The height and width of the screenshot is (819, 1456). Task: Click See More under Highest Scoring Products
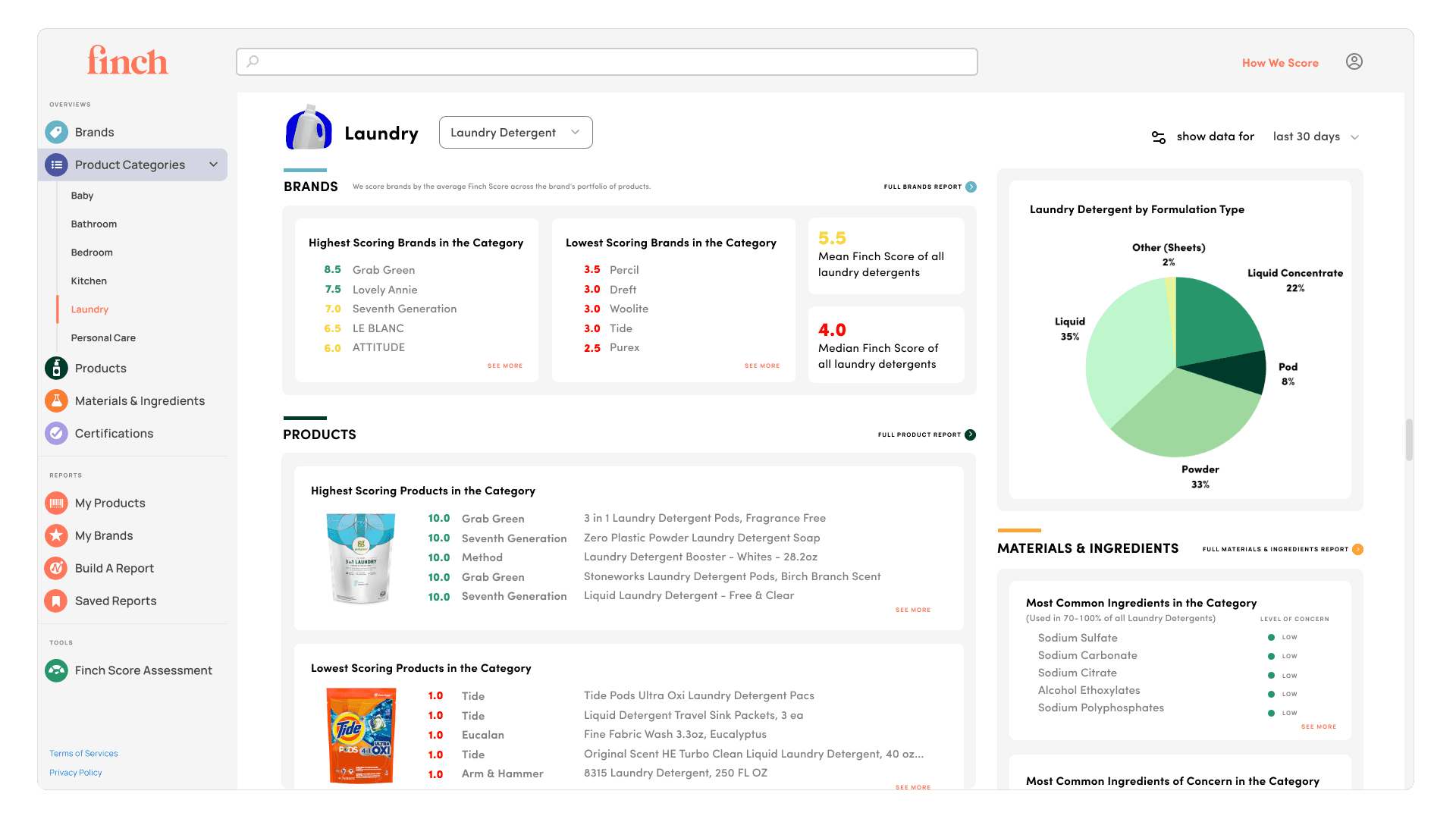click(x=913, y=610)
